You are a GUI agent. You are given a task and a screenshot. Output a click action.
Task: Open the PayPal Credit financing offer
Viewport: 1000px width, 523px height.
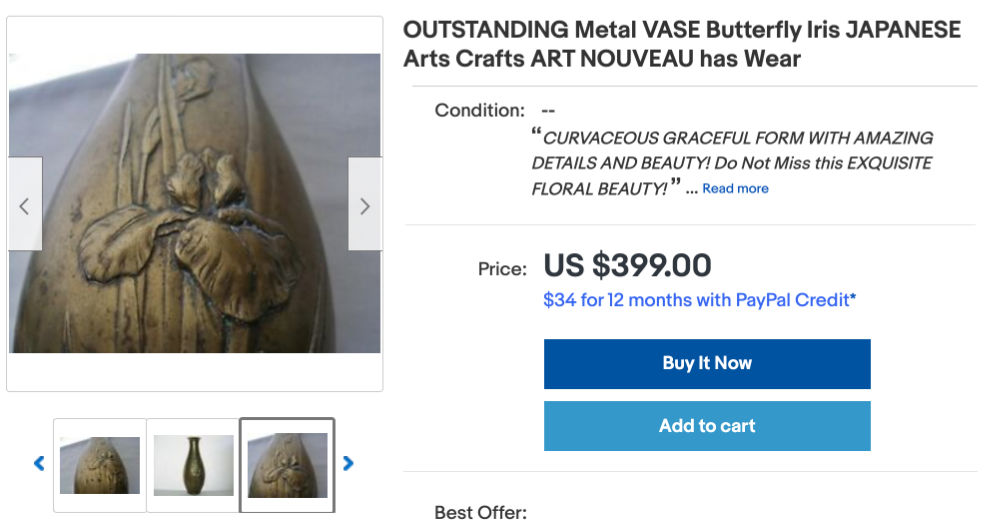pyautogui.click(x=699, y=300)
